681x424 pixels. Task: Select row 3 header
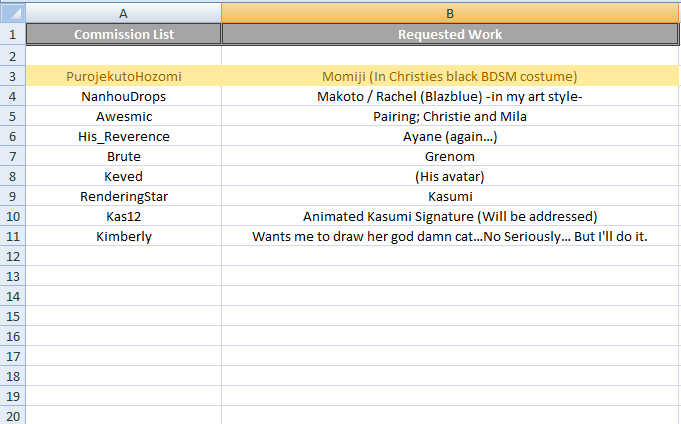[12, 76]
